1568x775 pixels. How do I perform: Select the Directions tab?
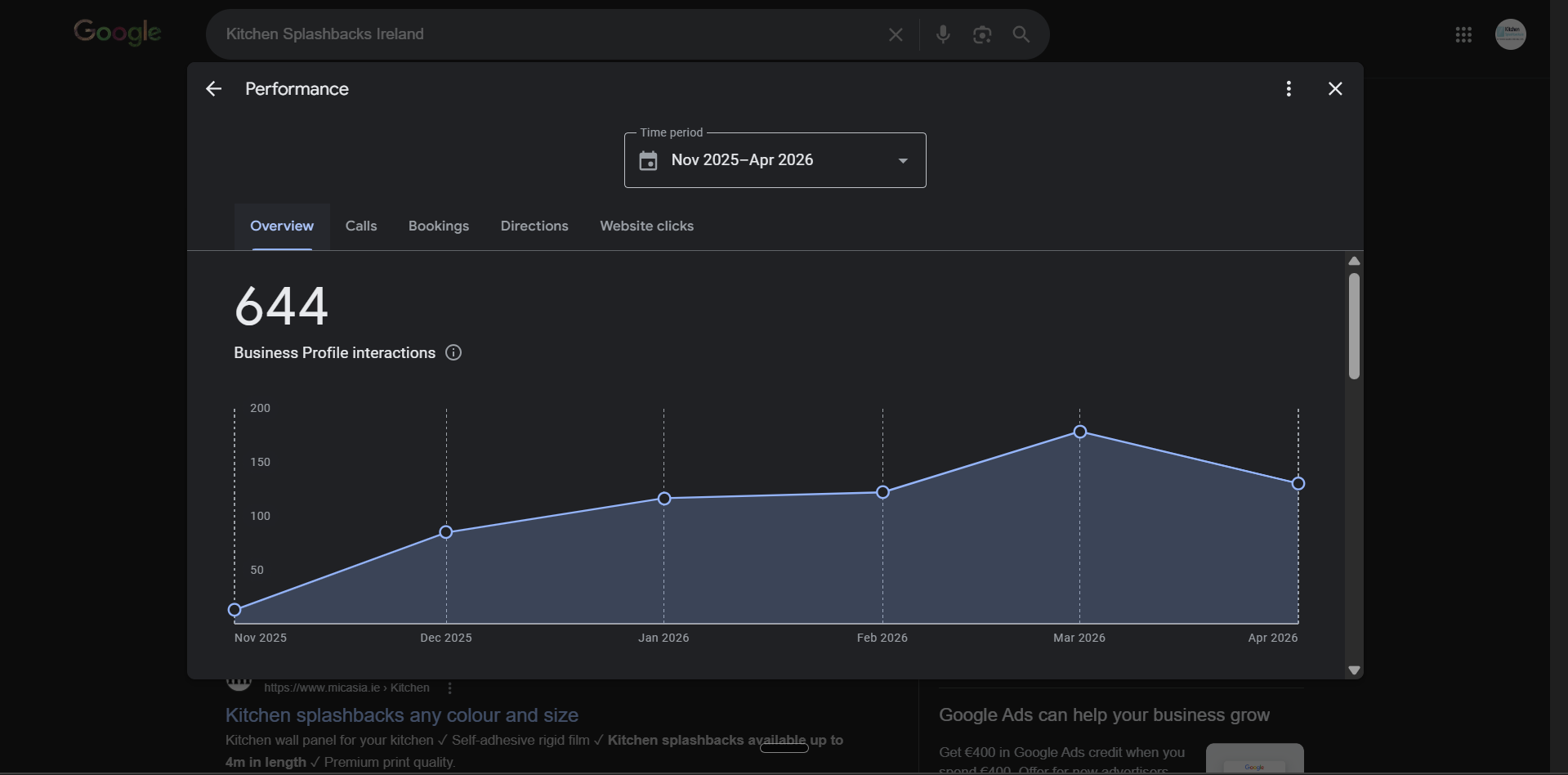pos(534,226)
